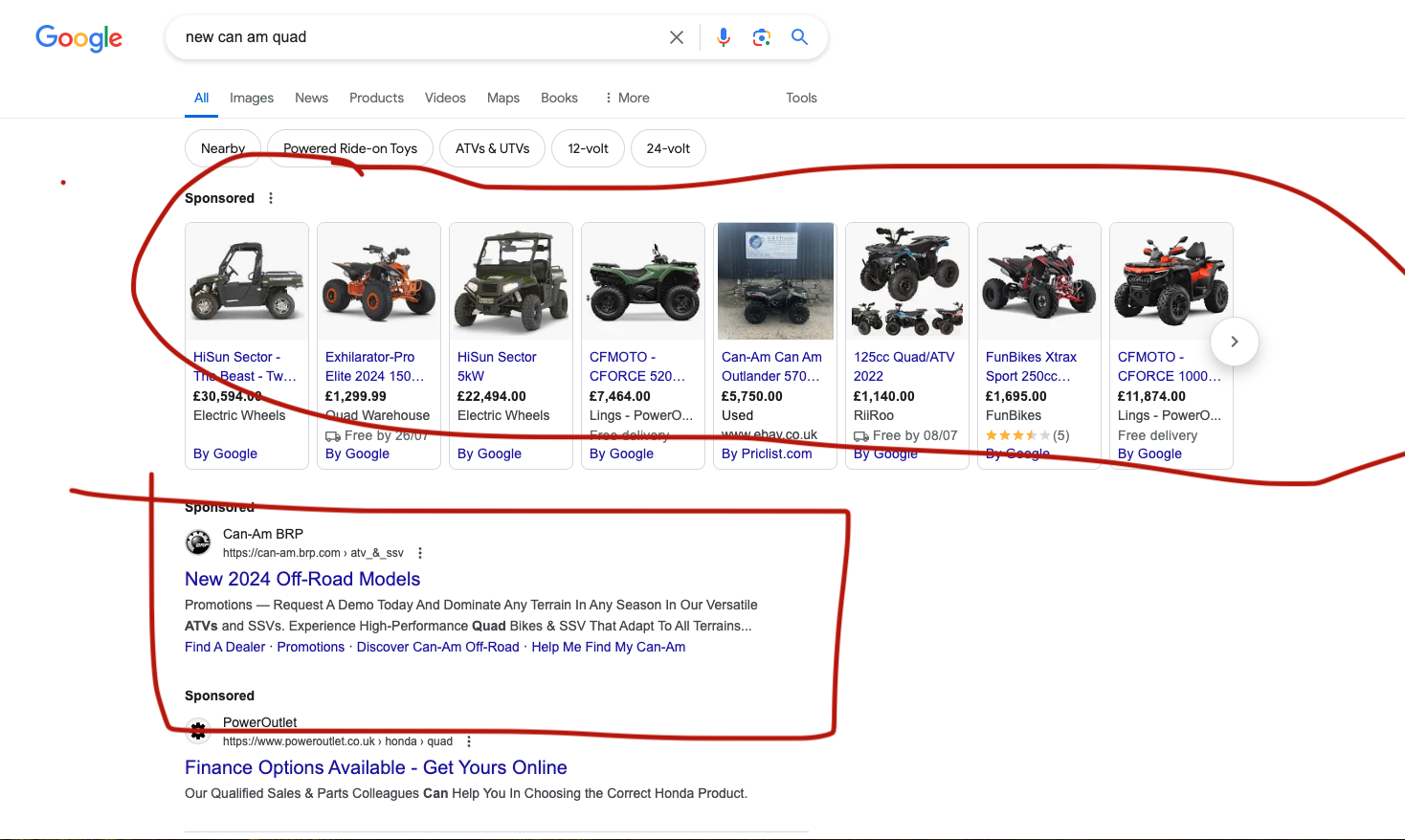Screen dimensions: 1405x840
Task: Open New 2024 Off-Road Models result
Action: (x=302, y=579)
